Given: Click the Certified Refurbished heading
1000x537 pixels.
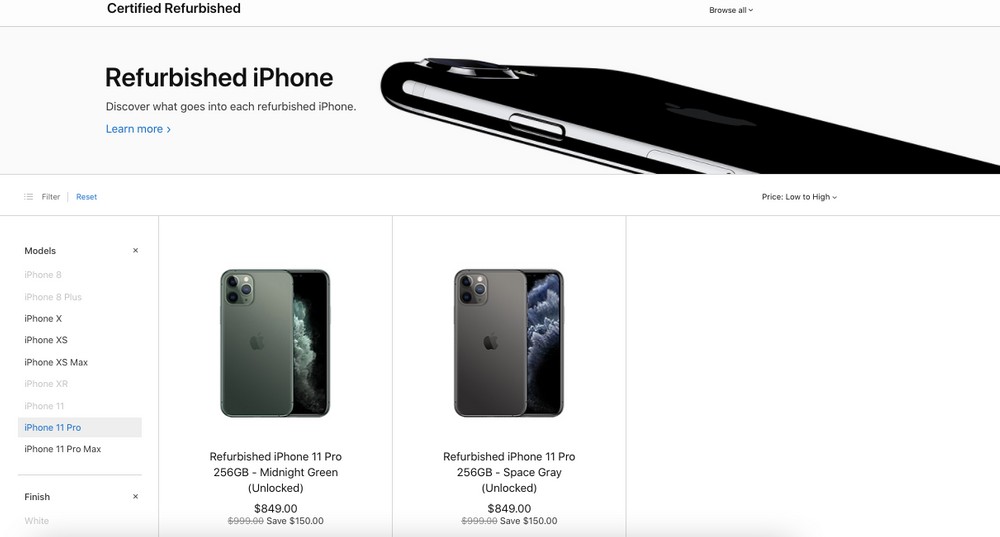Looking at the screenshot, I should tap(174, 8).
